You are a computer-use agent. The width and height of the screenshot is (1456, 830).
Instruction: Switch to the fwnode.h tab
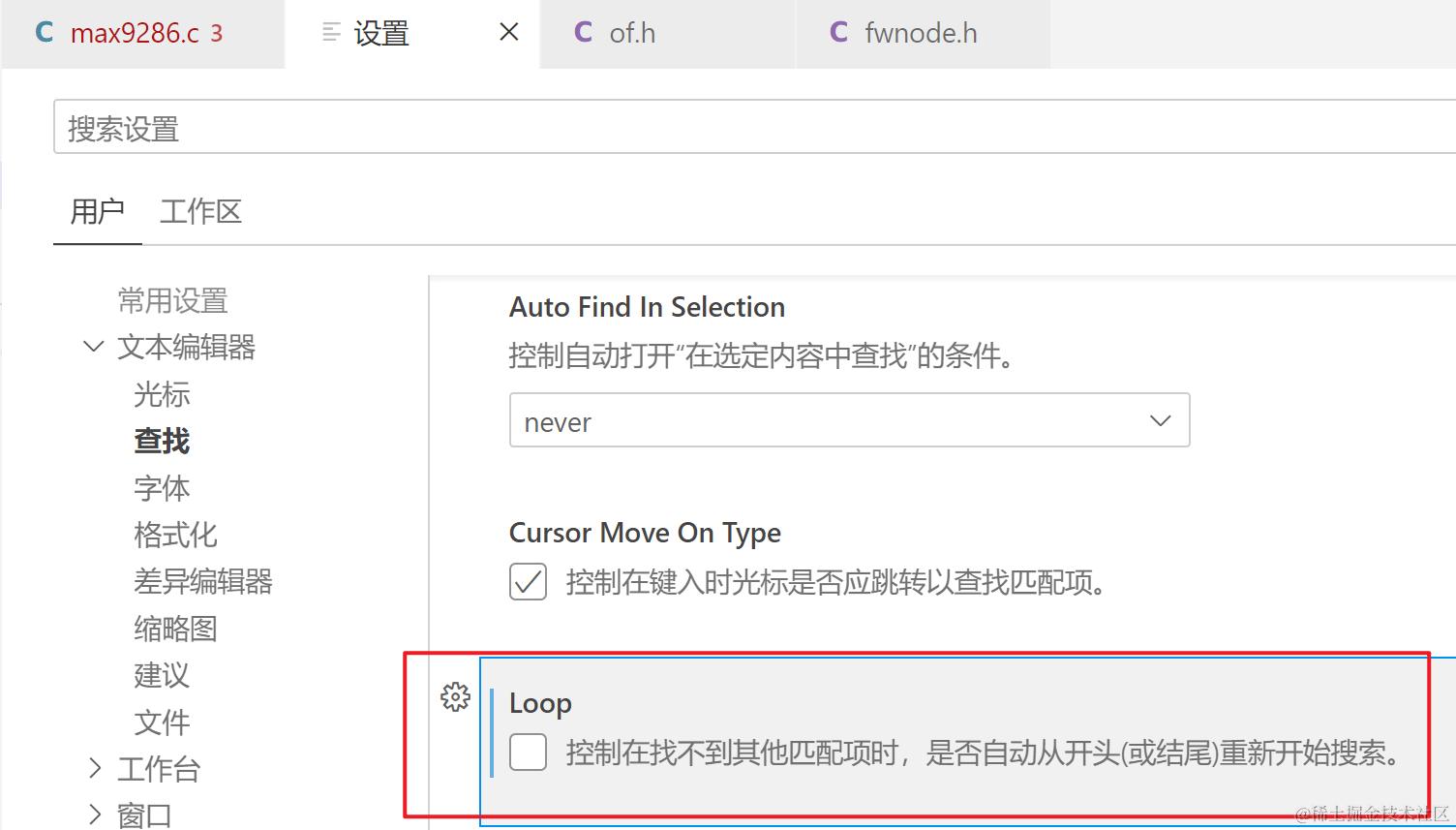(x=923, y=33)
